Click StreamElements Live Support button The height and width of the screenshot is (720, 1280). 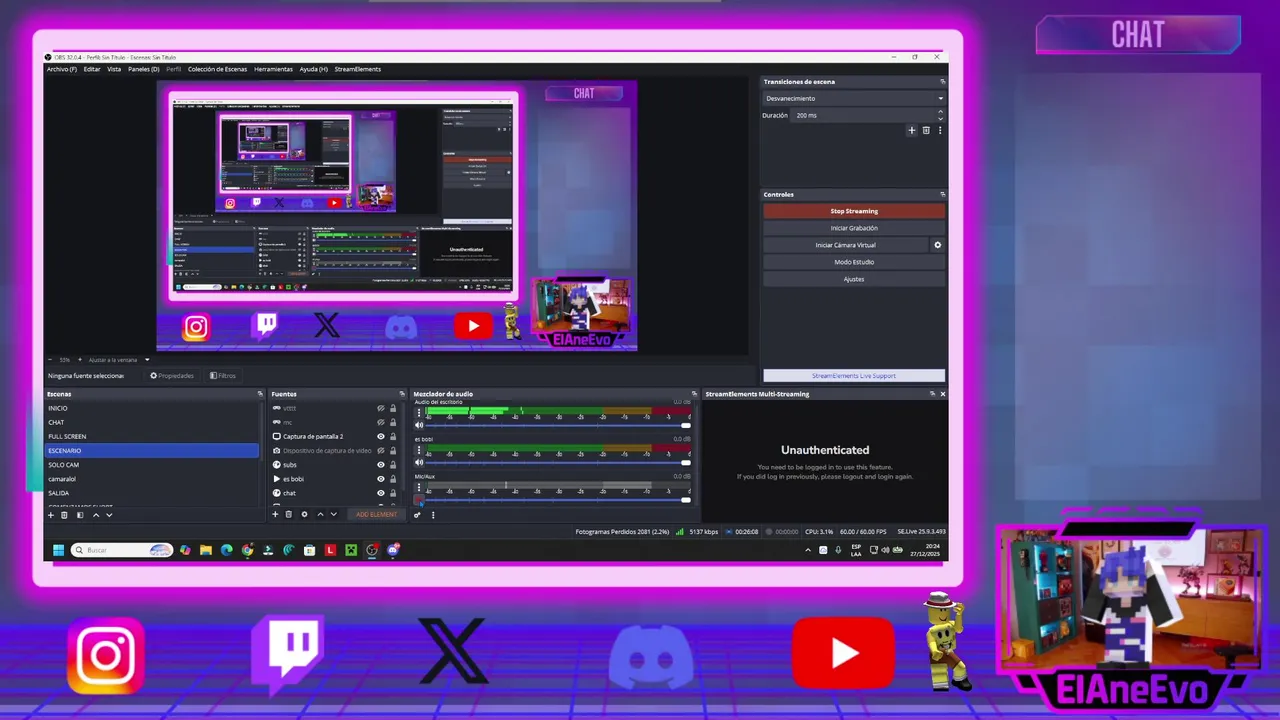(x=854, y=376)
